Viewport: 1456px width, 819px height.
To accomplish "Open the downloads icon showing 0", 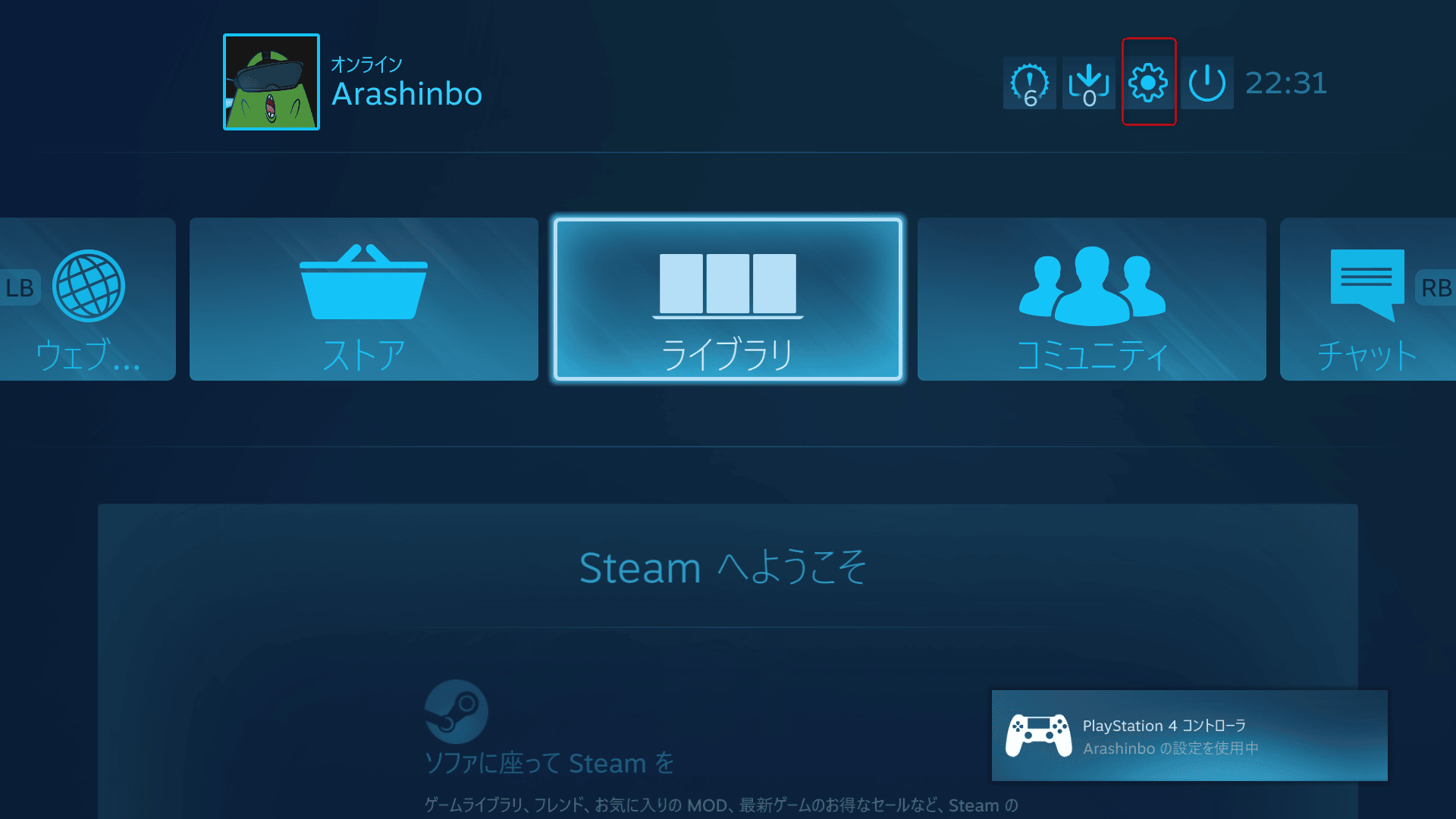I will pyautogui.click(x=1088, y=83).
